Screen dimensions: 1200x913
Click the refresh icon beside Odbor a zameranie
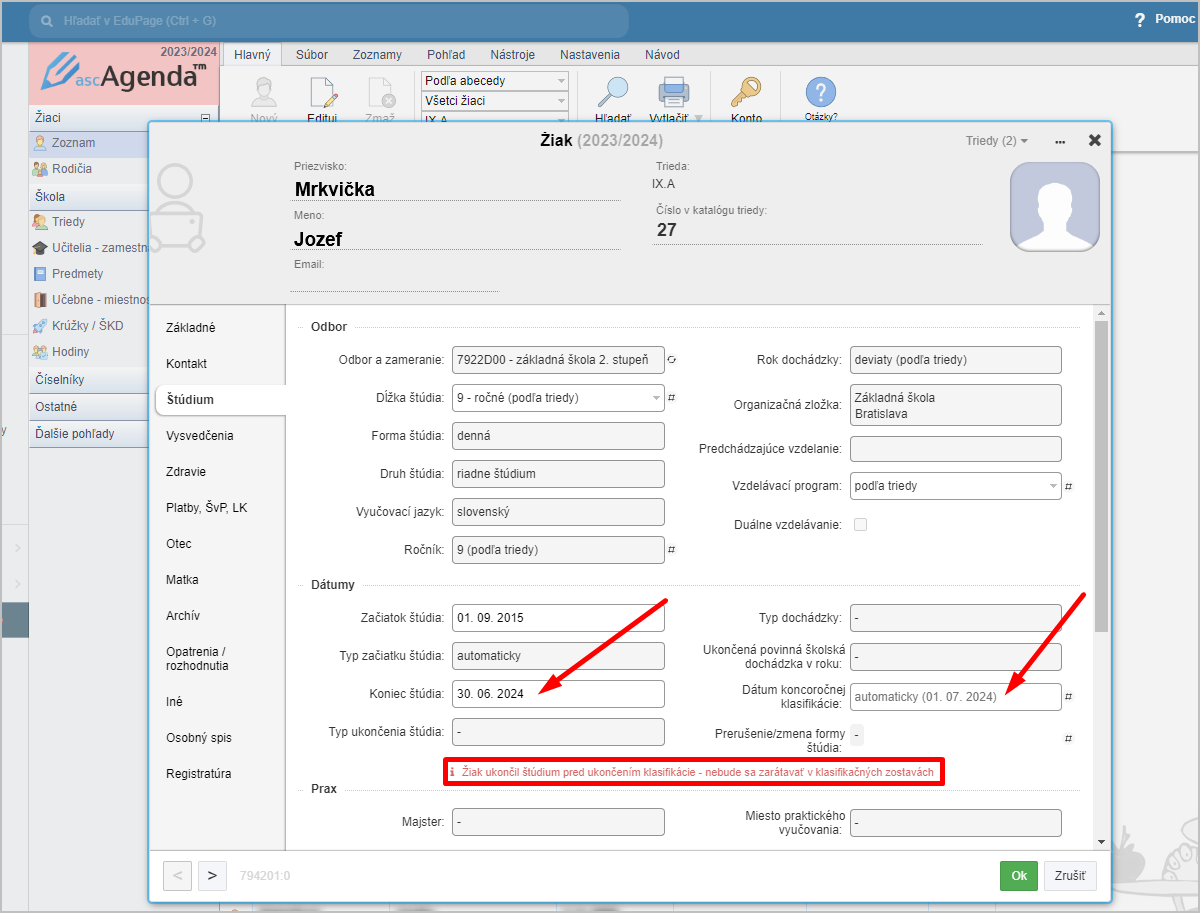tap(672, 360)
